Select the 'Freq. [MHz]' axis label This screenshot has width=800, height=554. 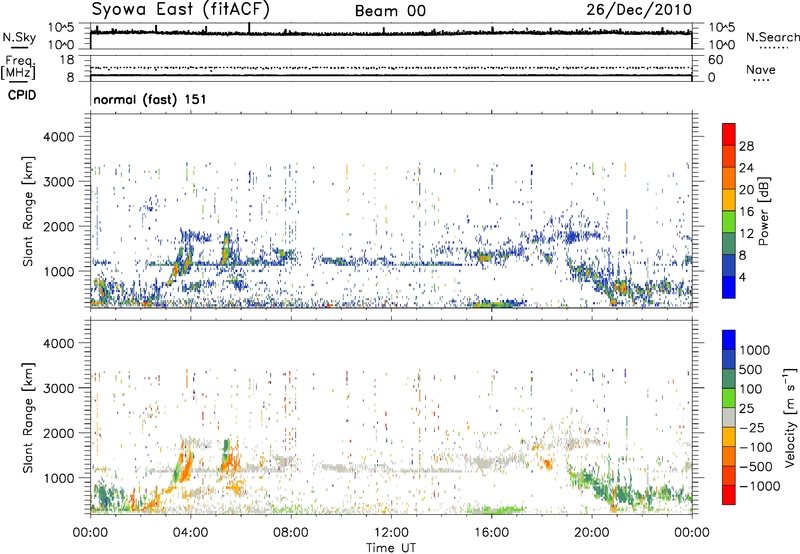pyautogui.click(x=18, y=68)
